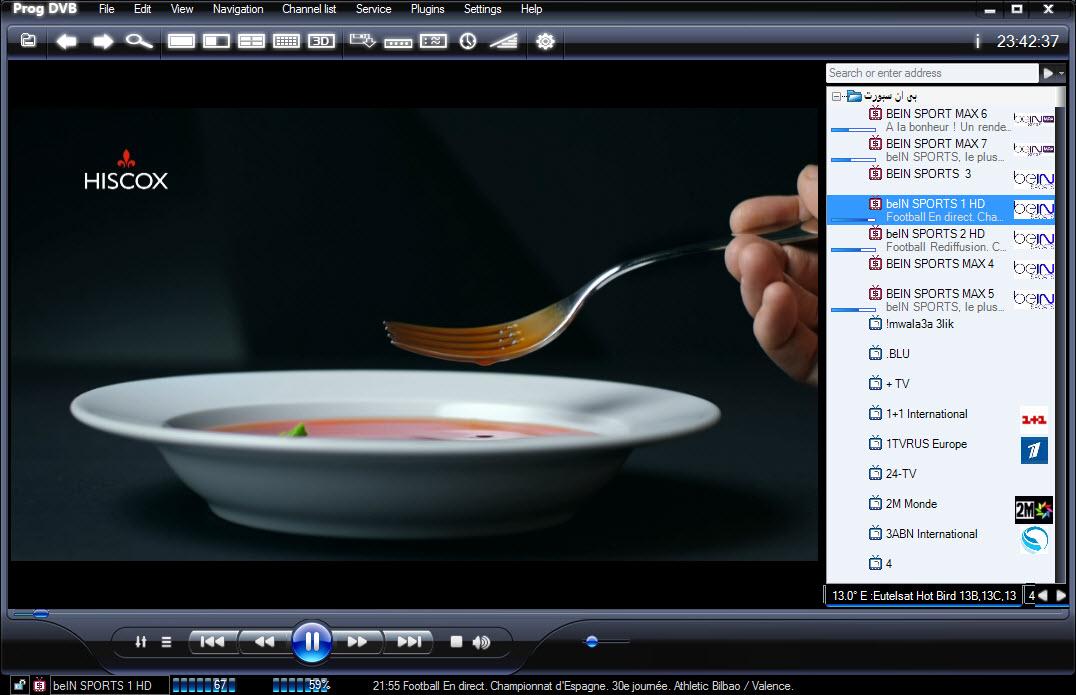
Task: Go forward with the right arrow icon
Action: 103,41
